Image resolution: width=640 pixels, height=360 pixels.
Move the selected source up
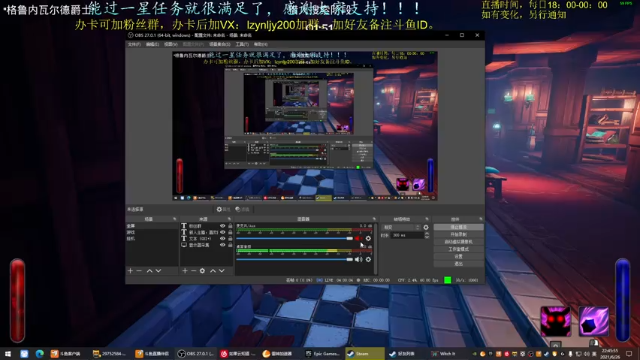coord(213,271)
